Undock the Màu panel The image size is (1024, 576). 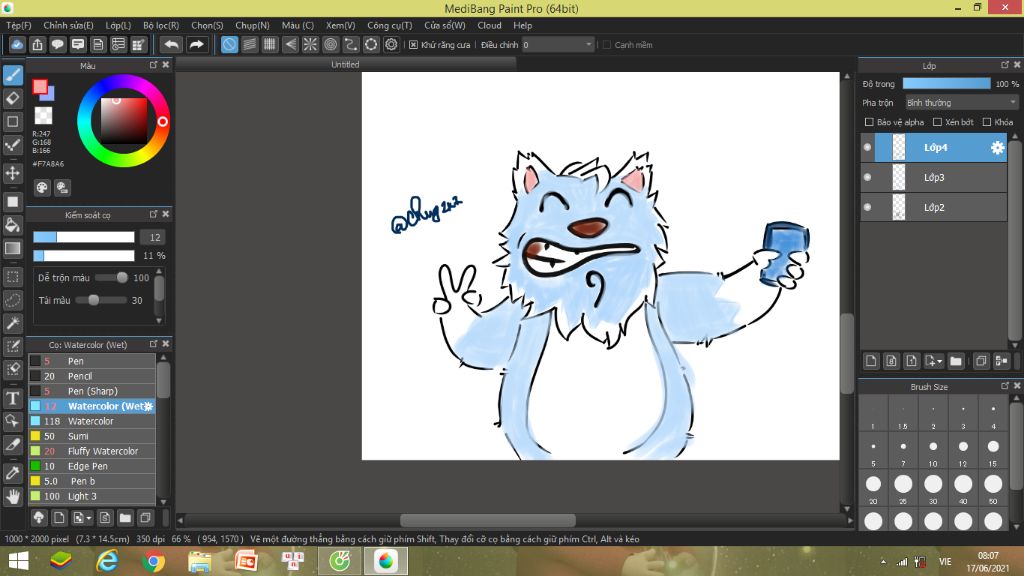[153, 65]
